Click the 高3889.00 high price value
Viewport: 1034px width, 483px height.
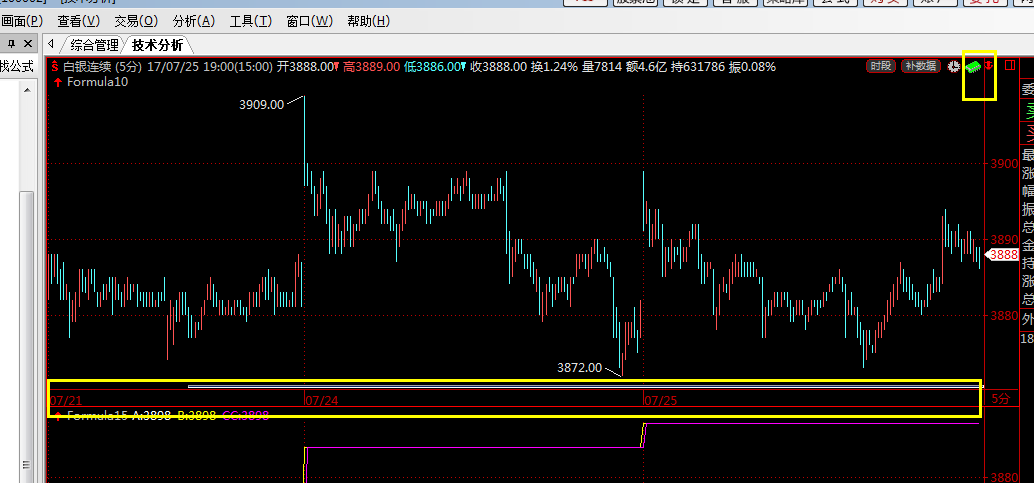[x=371, y=67]
